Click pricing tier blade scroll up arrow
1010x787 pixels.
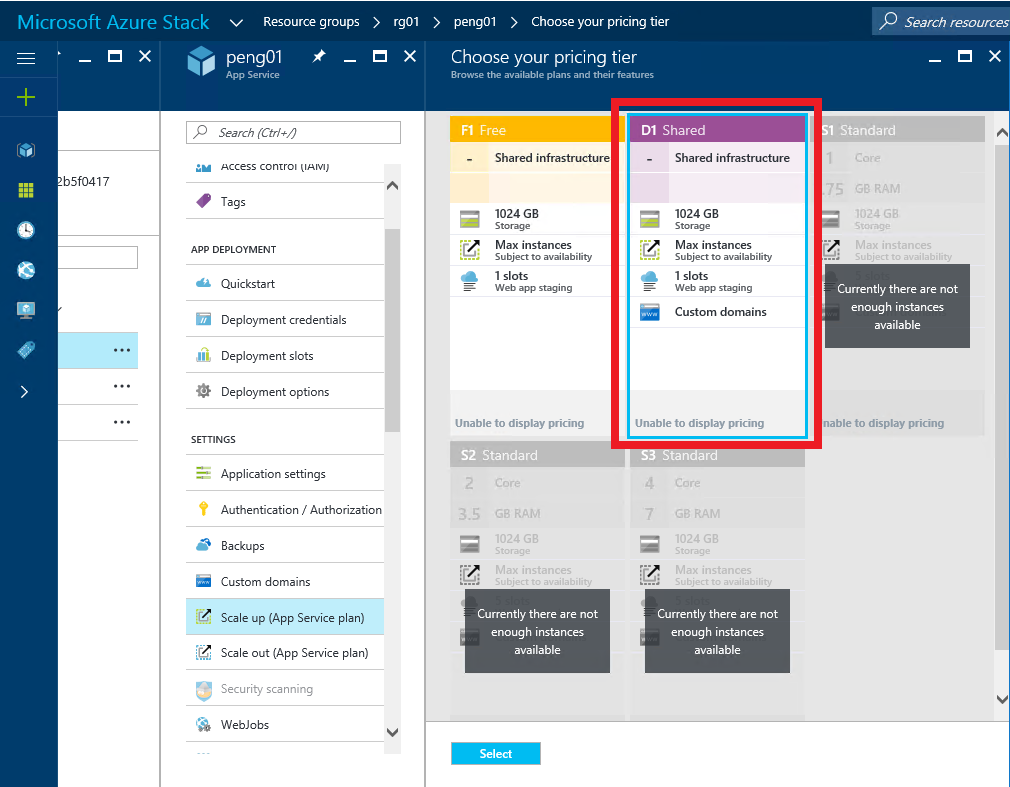(x=1002, y=133)
